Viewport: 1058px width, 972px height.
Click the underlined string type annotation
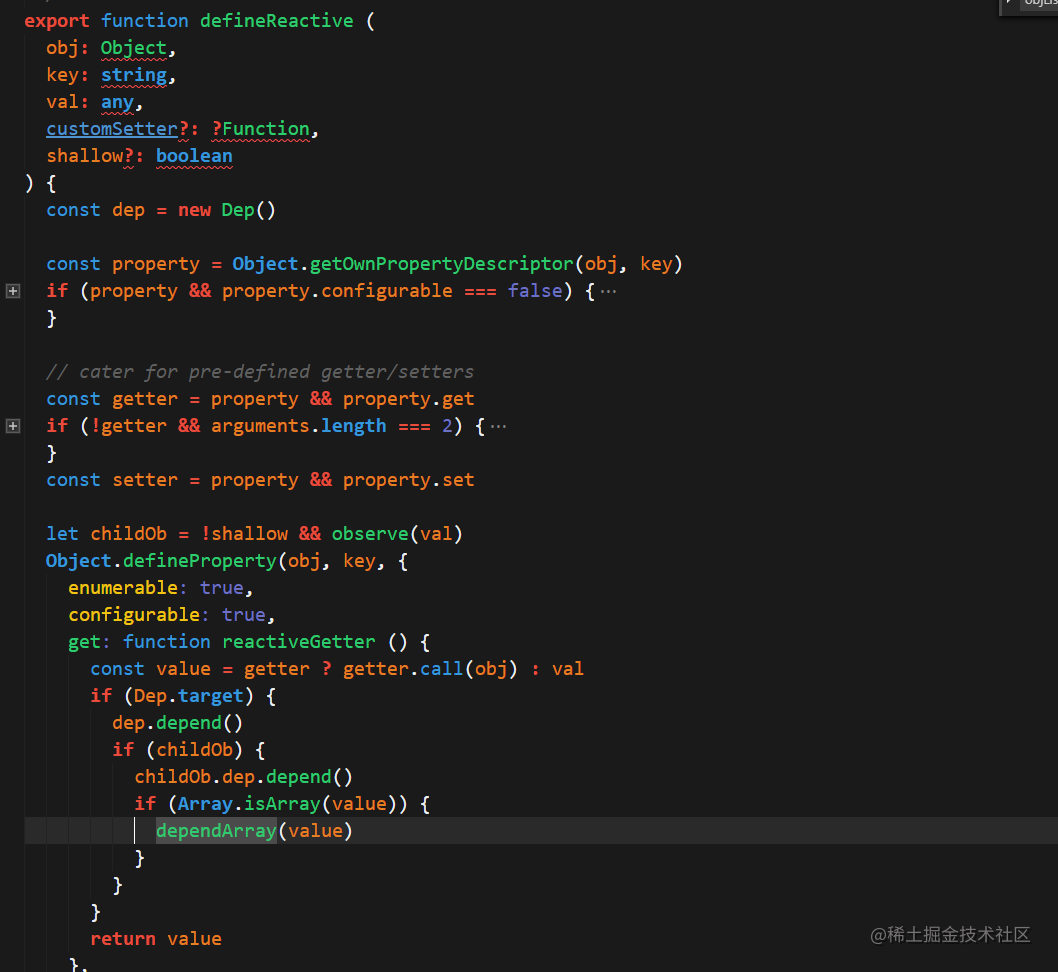134,74
